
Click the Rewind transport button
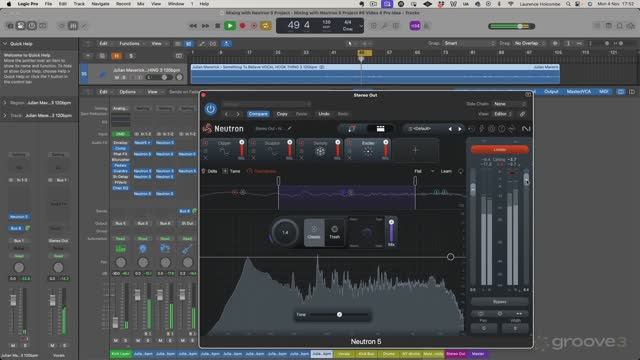tap(193, 26)
